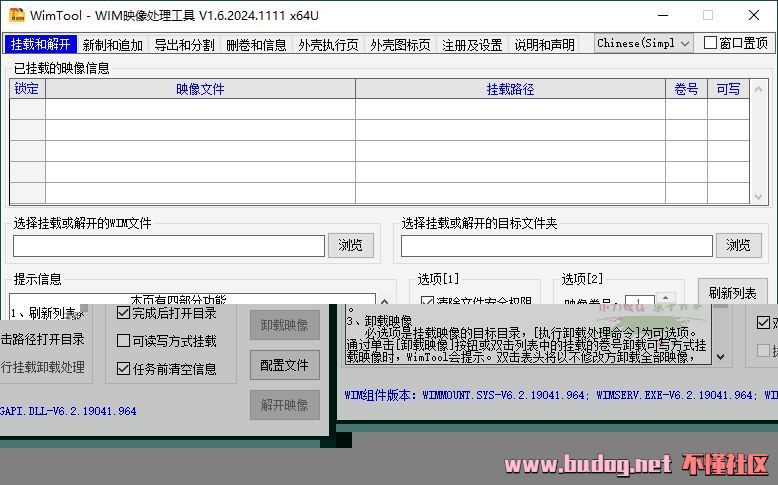Toggle the 任务前清空信息 checkbox

124,369
